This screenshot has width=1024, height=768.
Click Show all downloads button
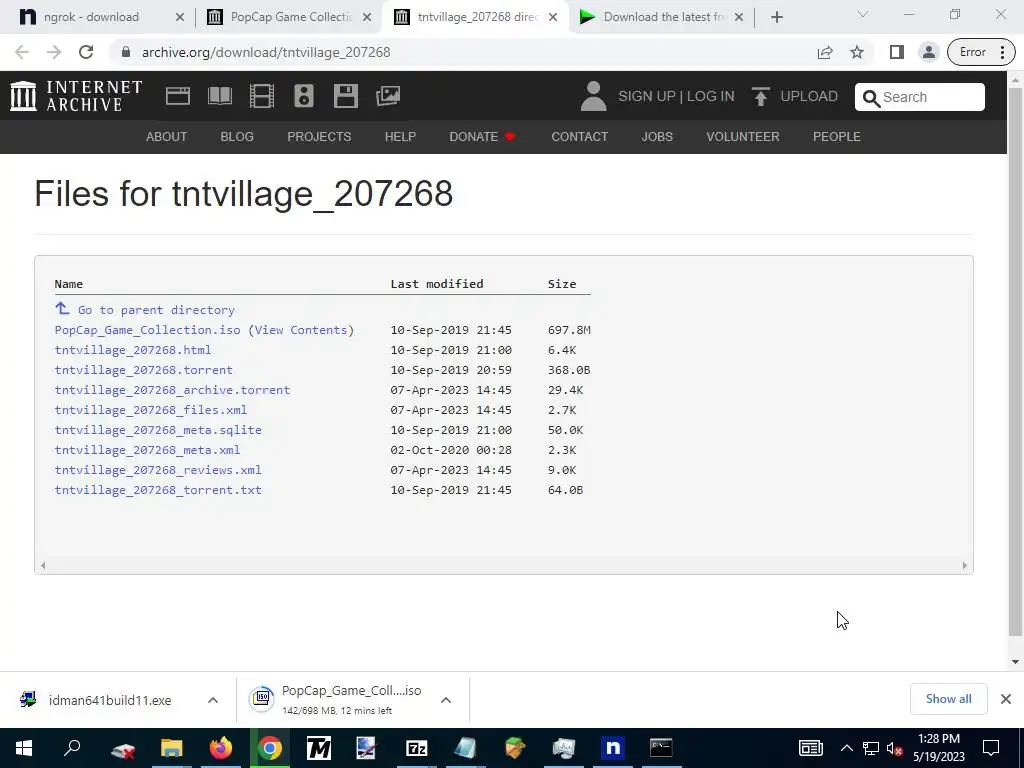(x=948, y=699)
